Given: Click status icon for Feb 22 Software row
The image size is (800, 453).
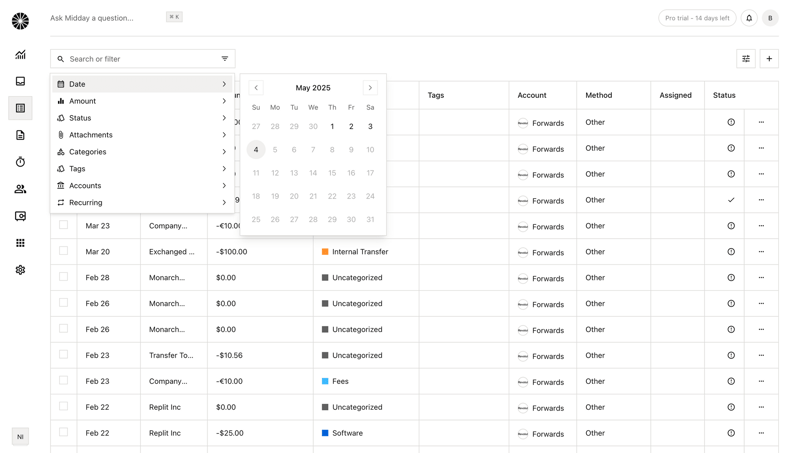Looking at the screenshot, I should (x=731, y=433).
